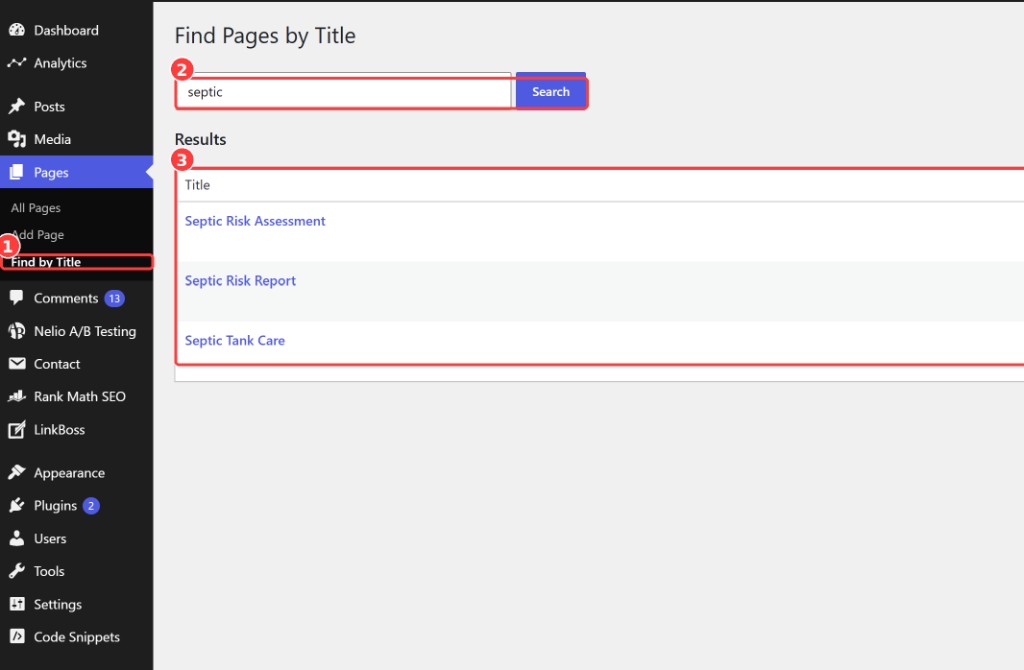Click the Analytics chart line icon
Screen dimensions: 1024x670
click(x=17, y=63)
